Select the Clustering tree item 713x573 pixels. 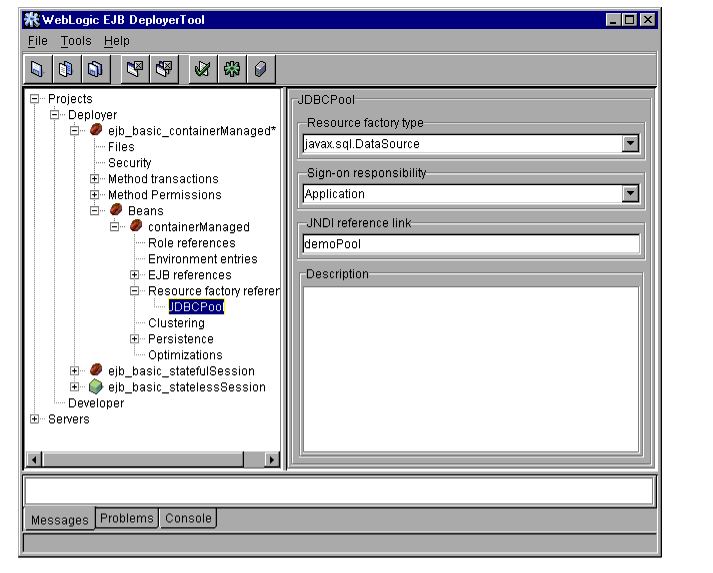point(176,323)
